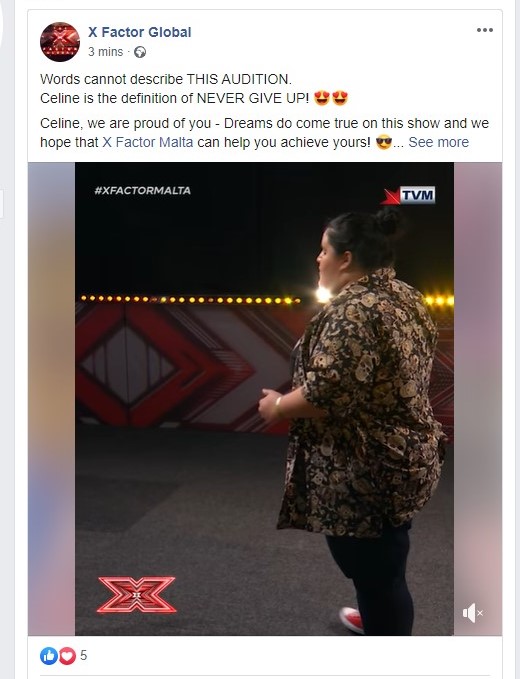520x679 pixels.
Task: Open the X Factor Malta tagged page link
Action: [x=148, y=142]
